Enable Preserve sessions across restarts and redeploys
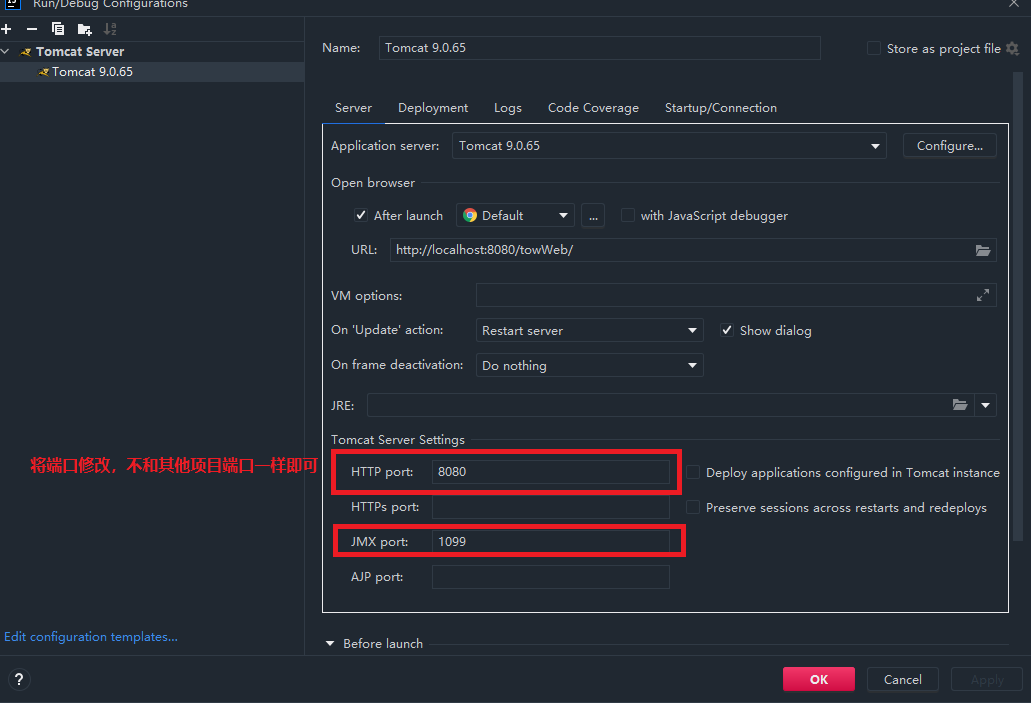 pos(693,507)
